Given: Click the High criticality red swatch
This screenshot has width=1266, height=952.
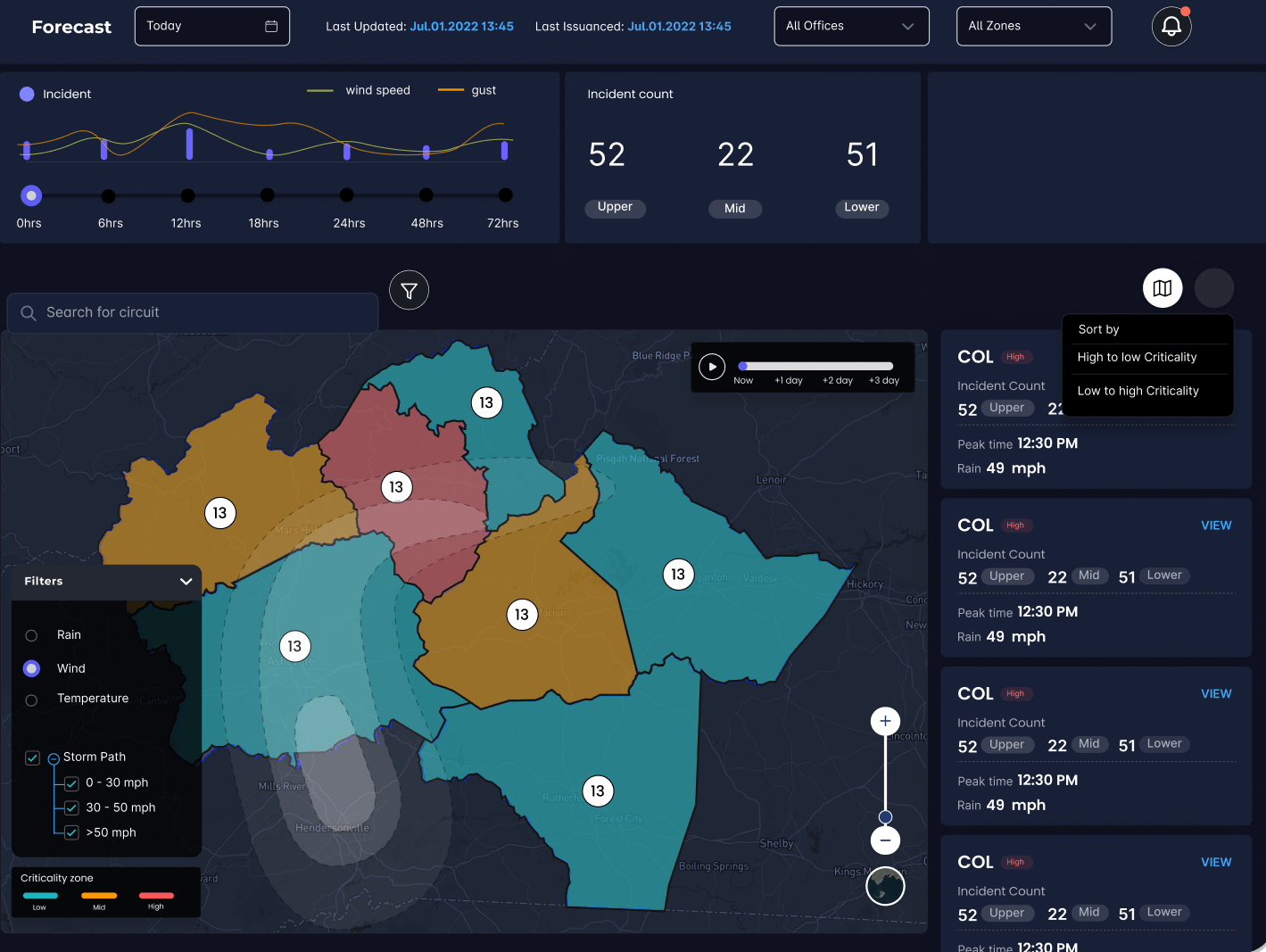Looking at the screenshot, I should tap(156, 895).
